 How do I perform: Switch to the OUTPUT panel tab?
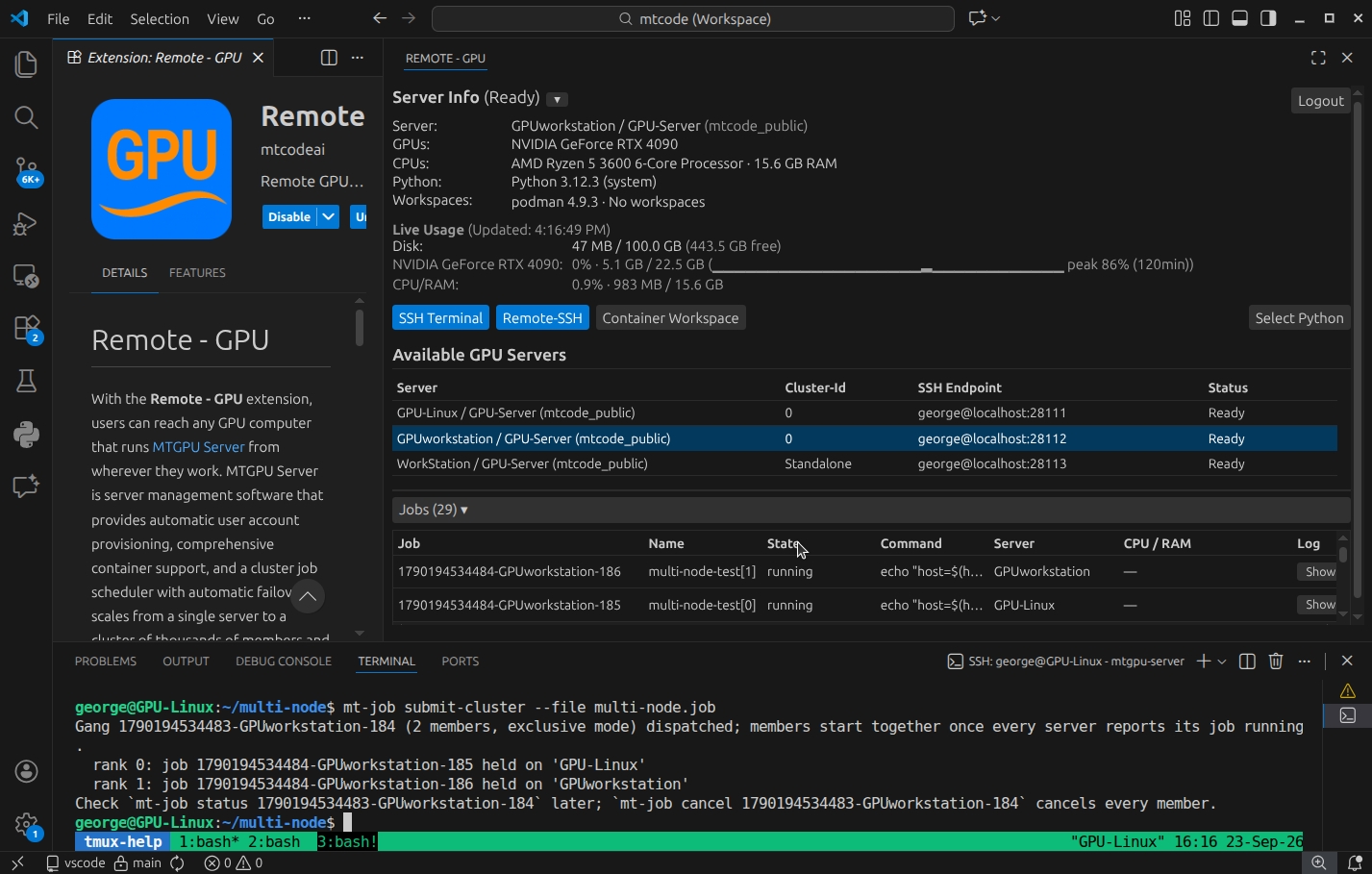pyautogui.click(x=186, y=662)
